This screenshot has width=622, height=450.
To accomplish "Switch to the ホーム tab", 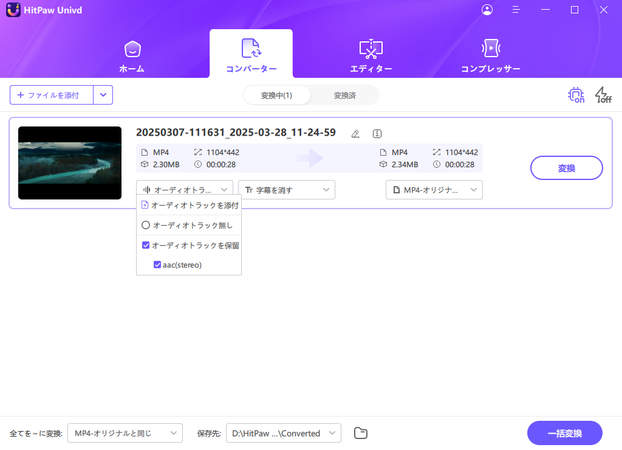I will 132,56.
